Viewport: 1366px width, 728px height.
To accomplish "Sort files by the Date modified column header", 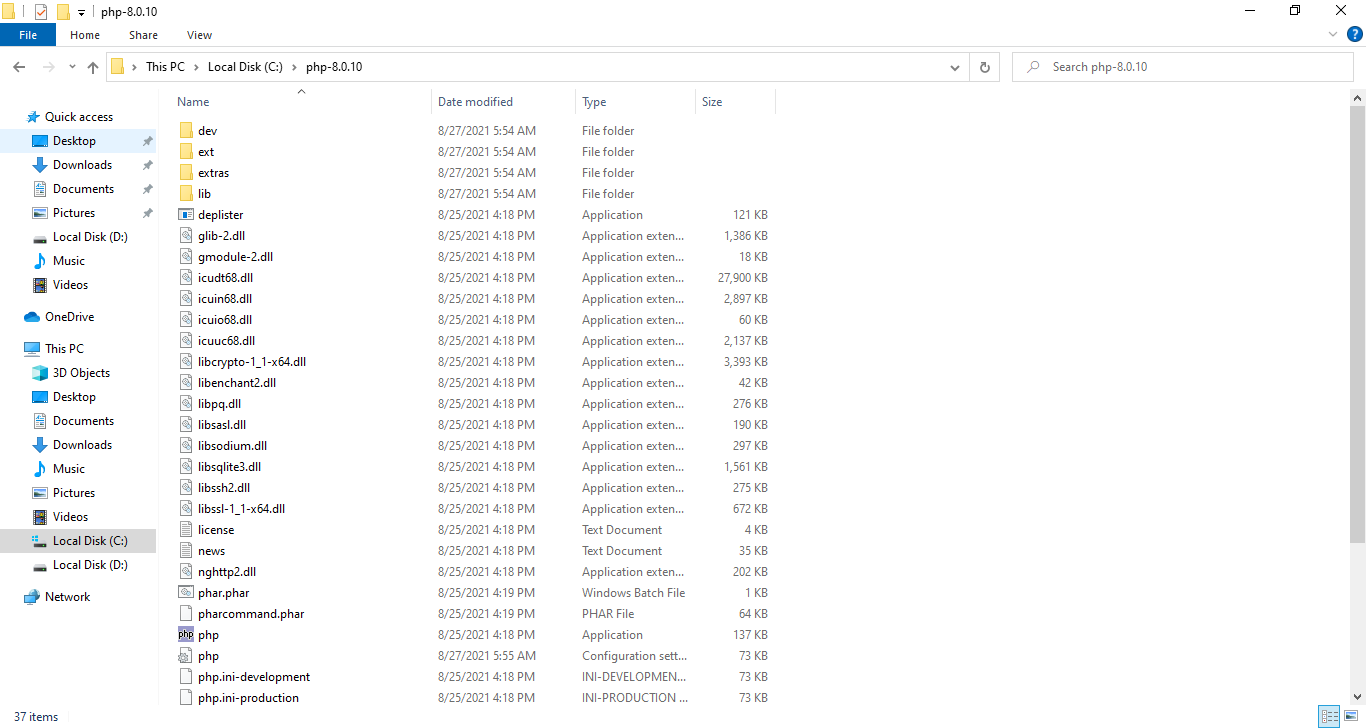I will 475,102.
